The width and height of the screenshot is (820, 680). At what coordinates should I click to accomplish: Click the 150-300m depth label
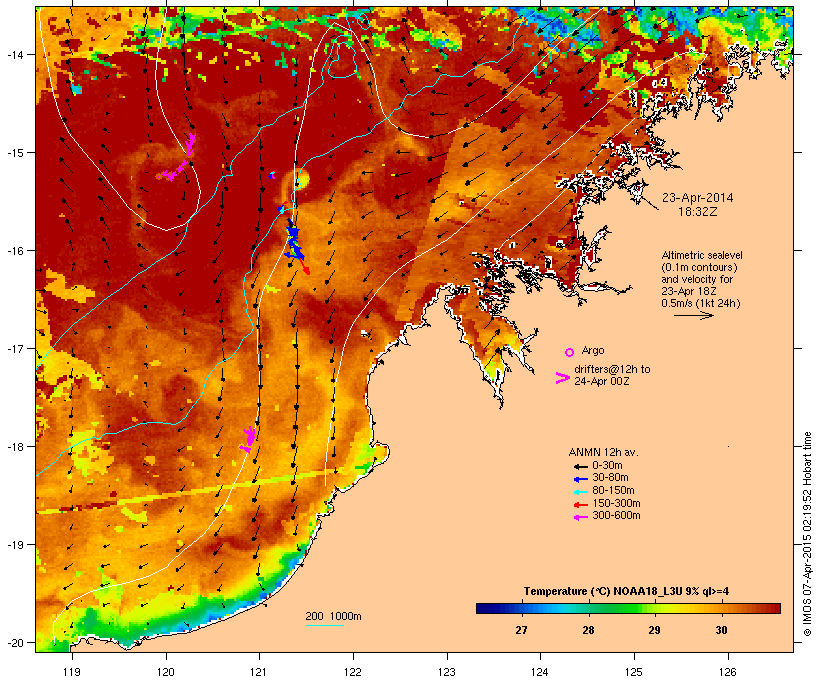616,503
